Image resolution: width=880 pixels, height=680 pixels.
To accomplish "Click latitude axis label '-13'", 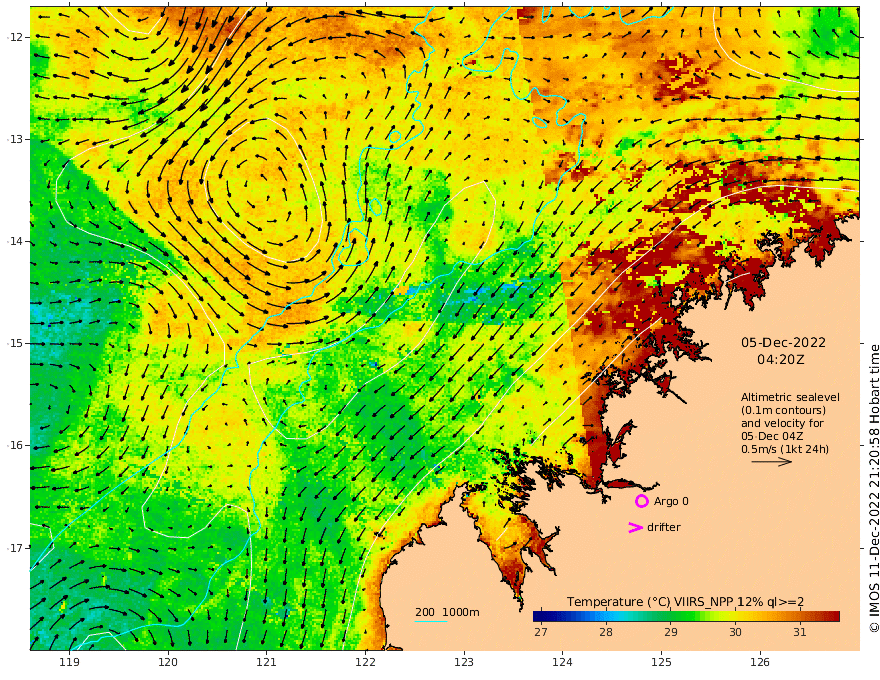I will (x=15, y=139).
